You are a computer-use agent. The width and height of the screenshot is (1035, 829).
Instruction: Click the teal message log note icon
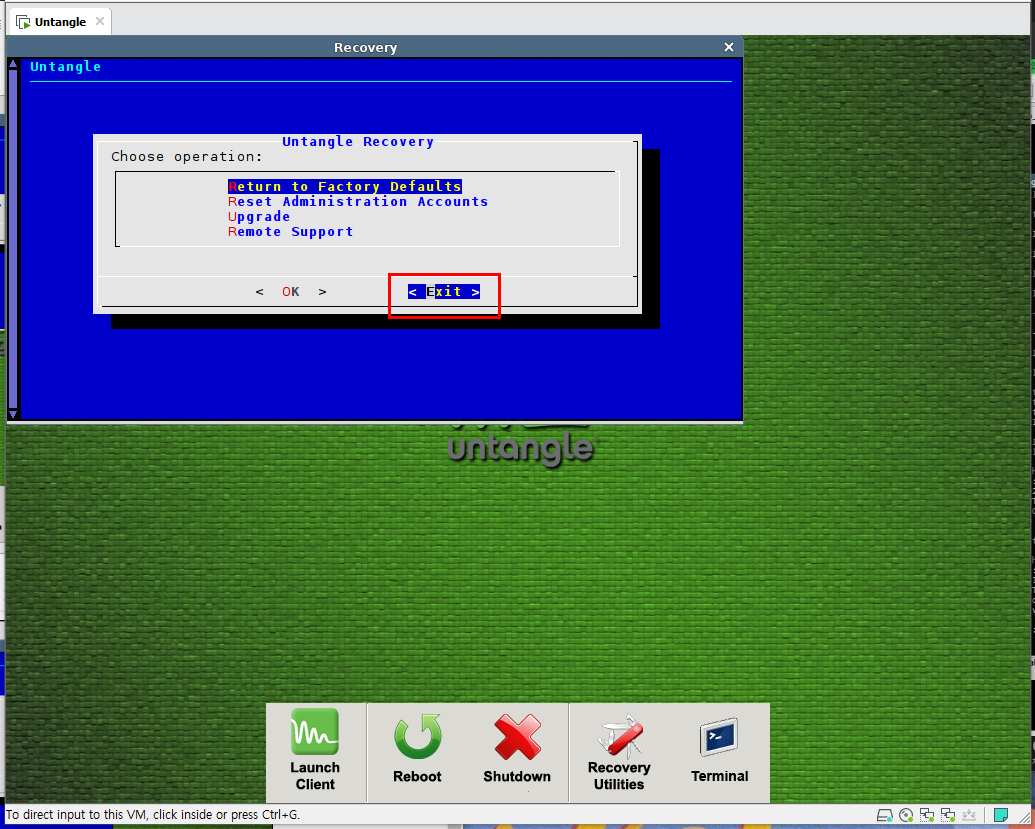[x=1001, y=815]
